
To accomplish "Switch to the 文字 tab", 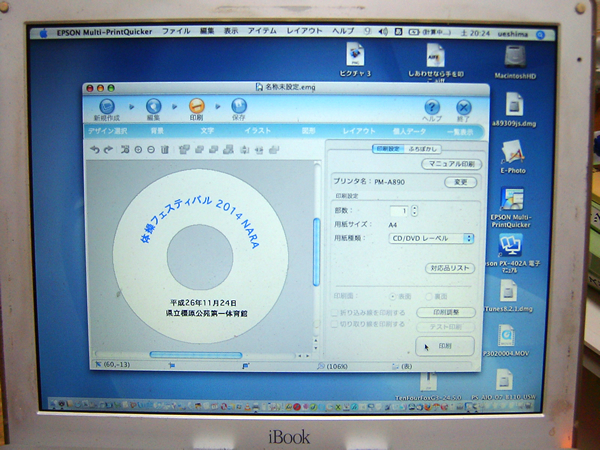I will coord(207,131).
